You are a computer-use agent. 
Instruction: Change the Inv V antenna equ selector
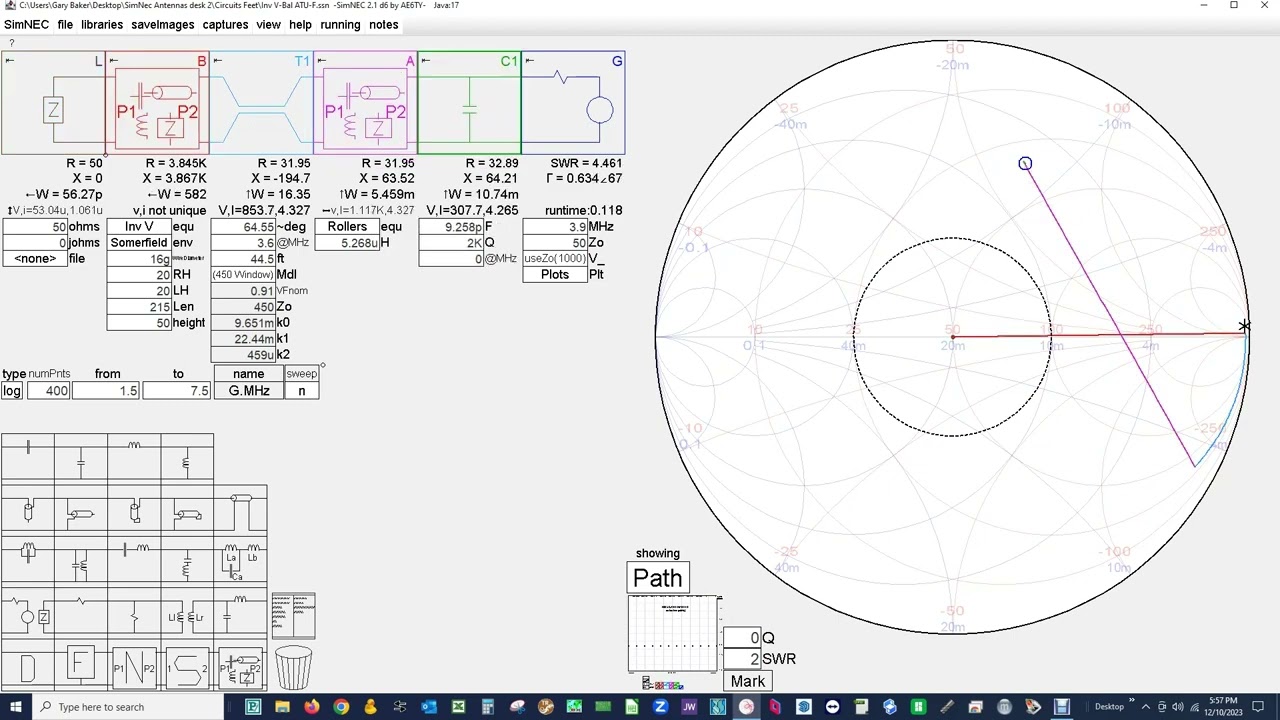[x=138, y=227]
